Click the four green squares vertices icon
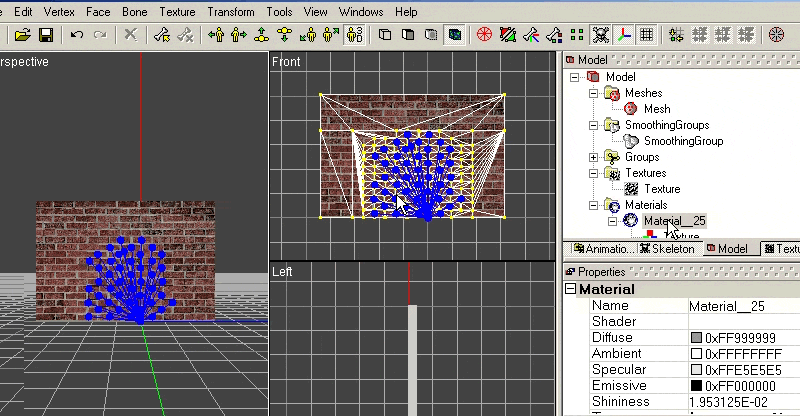The image size is (800, 416). click(577, 35)
